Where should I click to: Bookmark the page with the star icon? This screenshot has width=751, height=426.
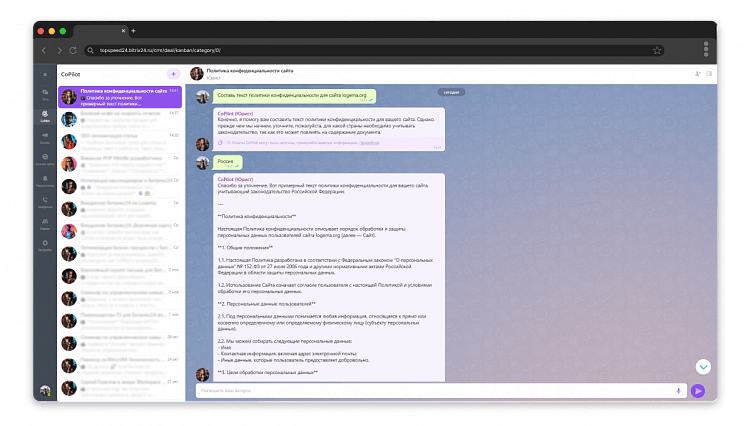[x=657, y=50]
